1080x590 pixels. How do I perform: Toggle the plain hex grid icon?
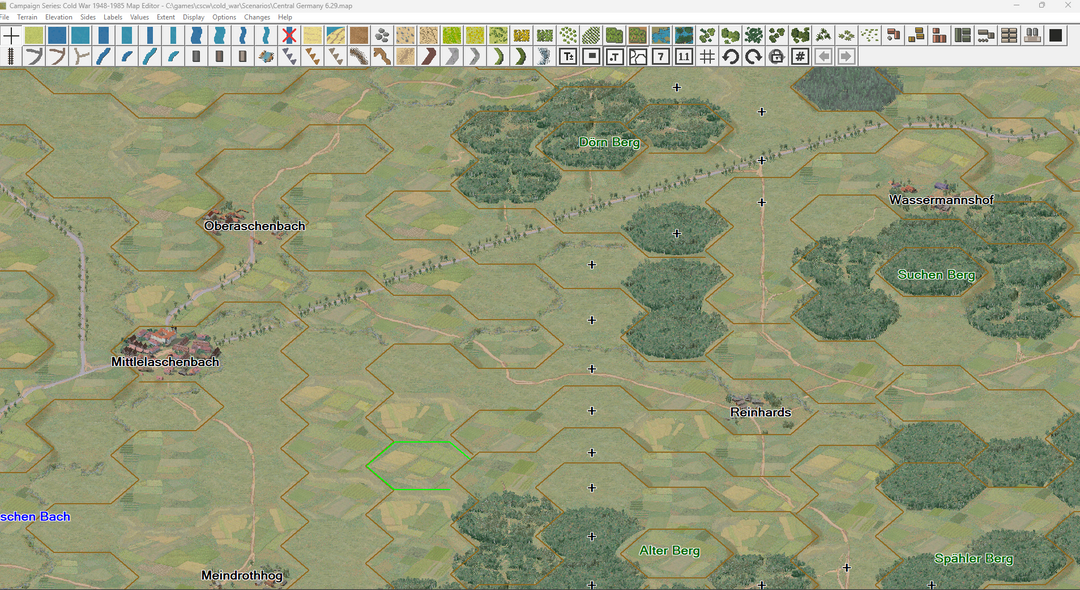point(707,56)
